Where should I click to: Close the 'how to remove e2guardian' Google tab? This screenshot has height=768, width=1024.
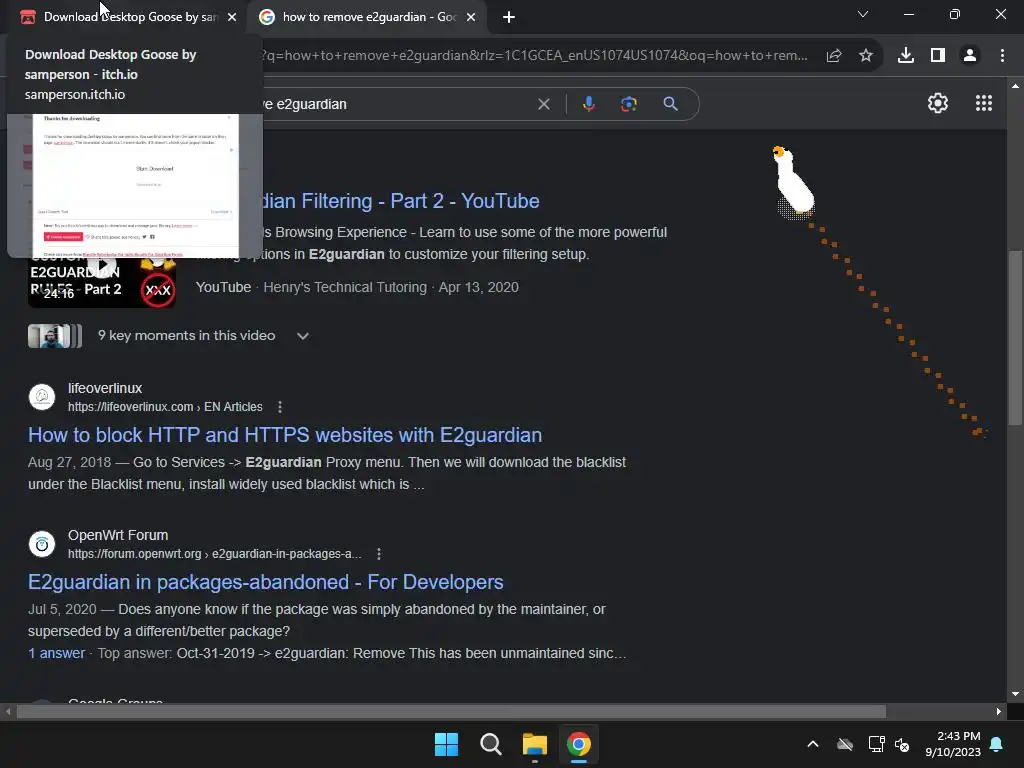click(471, 18)
